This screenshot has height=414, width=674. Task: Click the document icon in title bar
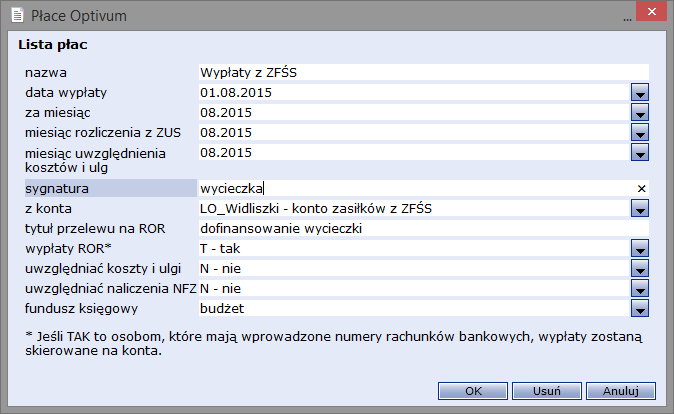[18, 15]
